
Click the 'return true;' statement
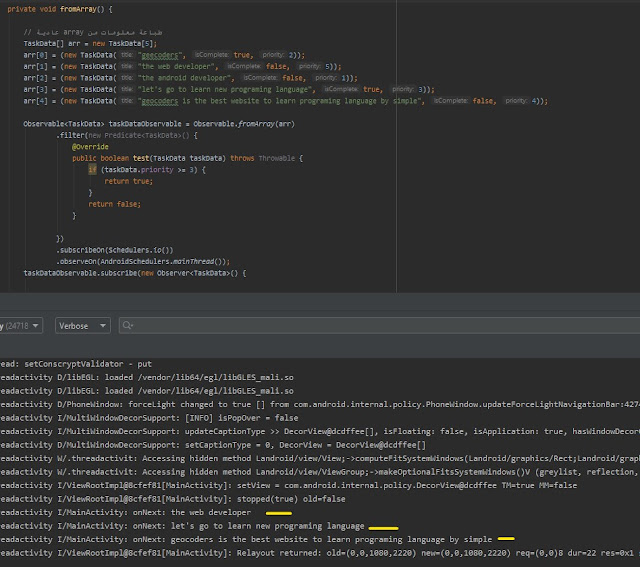tap(130, 181)
